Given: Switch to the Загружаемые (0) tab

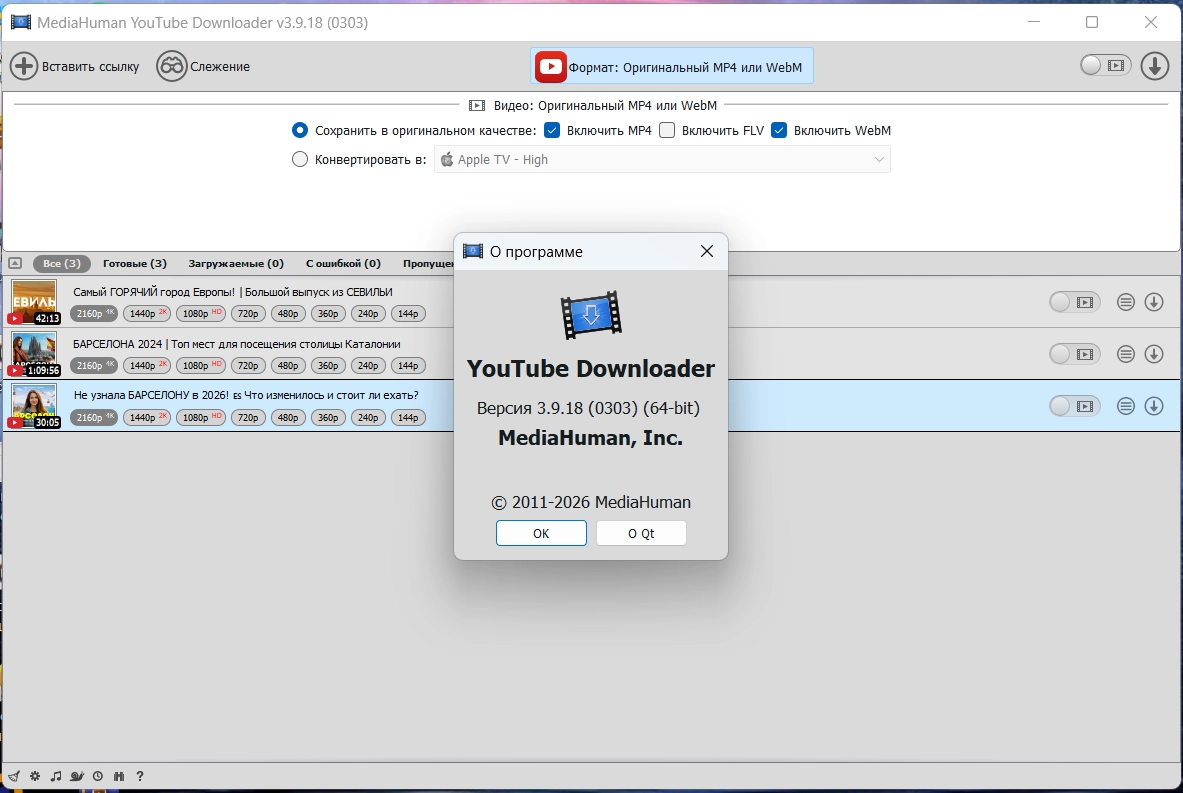Looking at the screenshot, I should 236,263.
